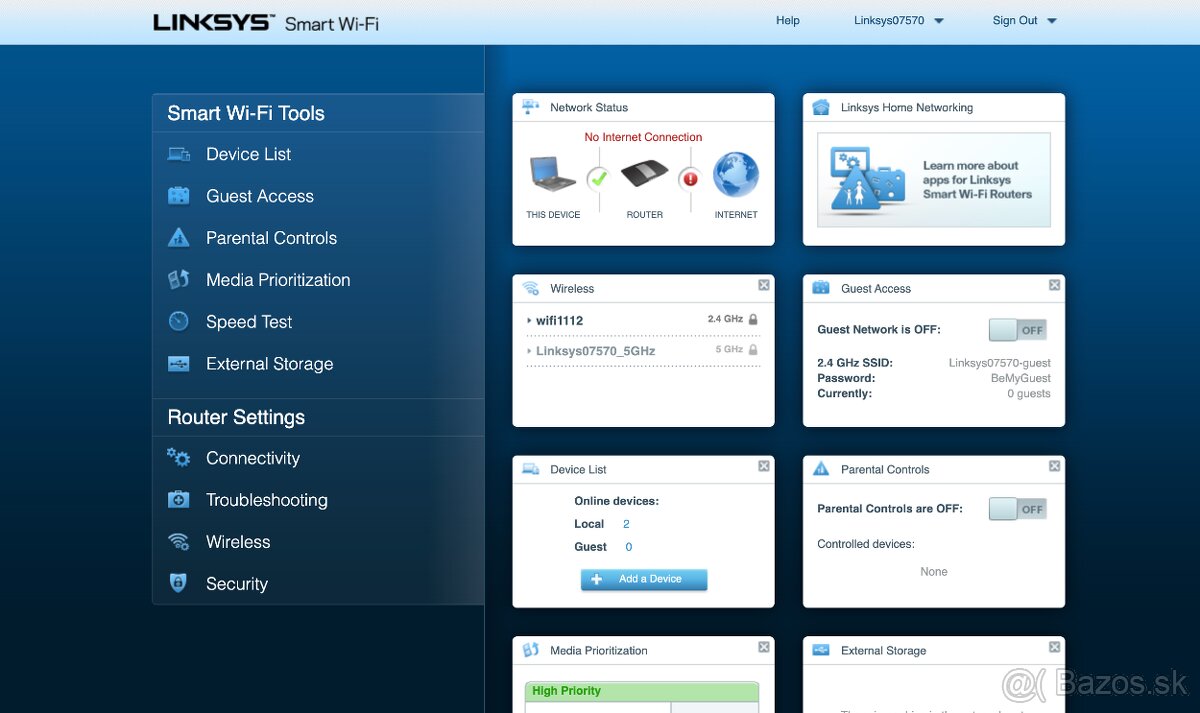Viewport: 1200px width, 713px height.
Task: Click the External Storage sidebar icon
Action: click(179, 364)
